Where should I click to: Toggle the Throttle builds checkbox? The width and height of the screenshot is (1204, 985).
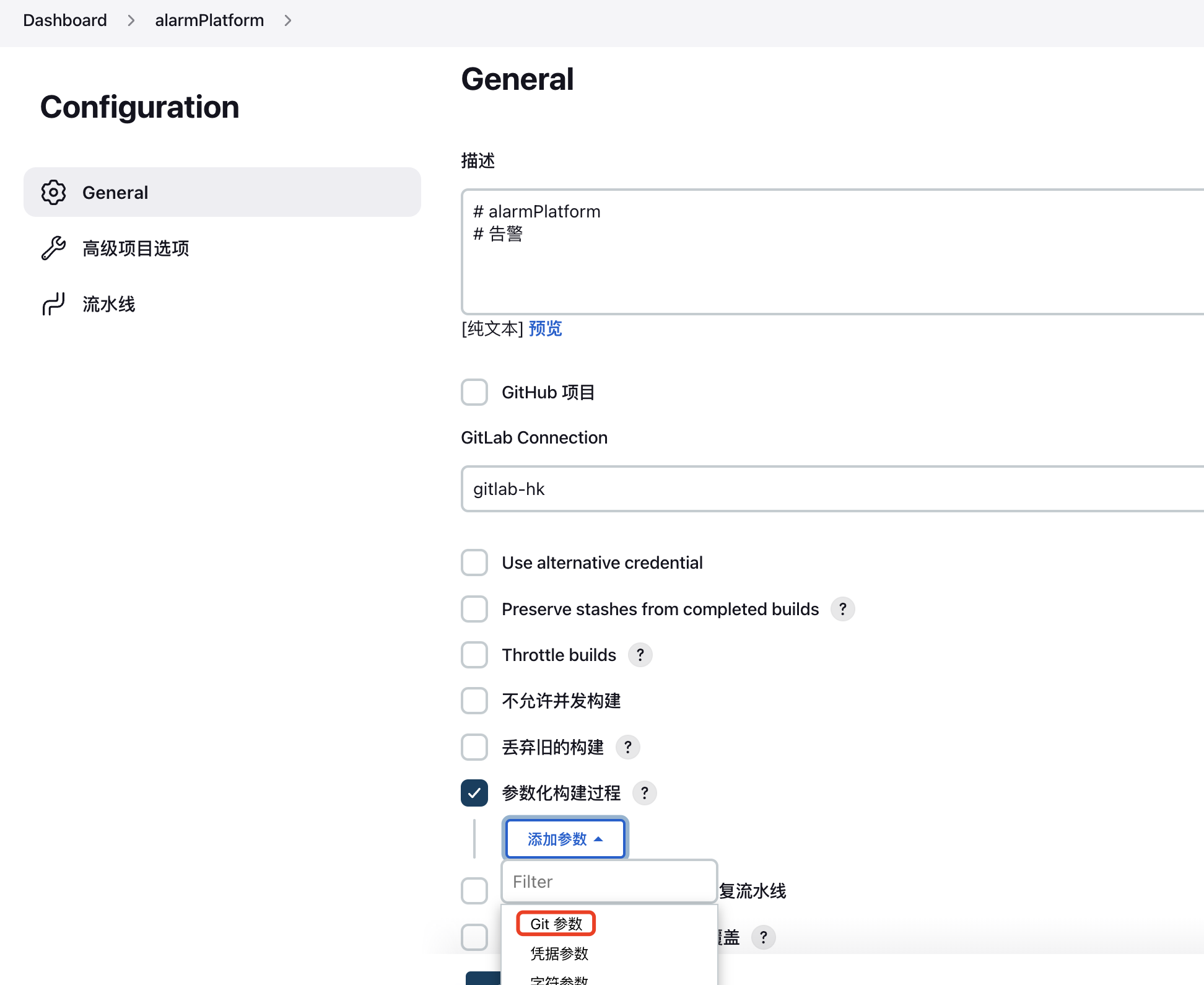(474, 655)
